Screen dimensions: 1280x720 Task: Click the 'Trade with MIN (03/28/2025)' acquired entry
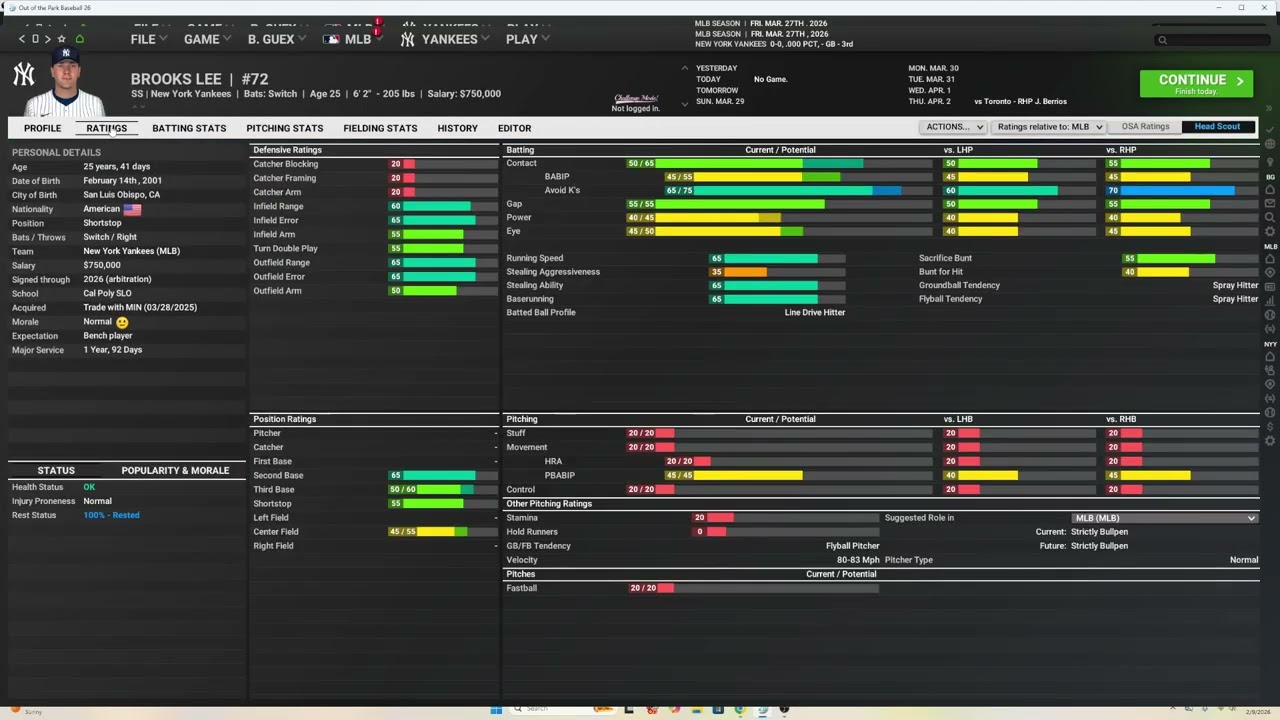(x=140, y=307)
